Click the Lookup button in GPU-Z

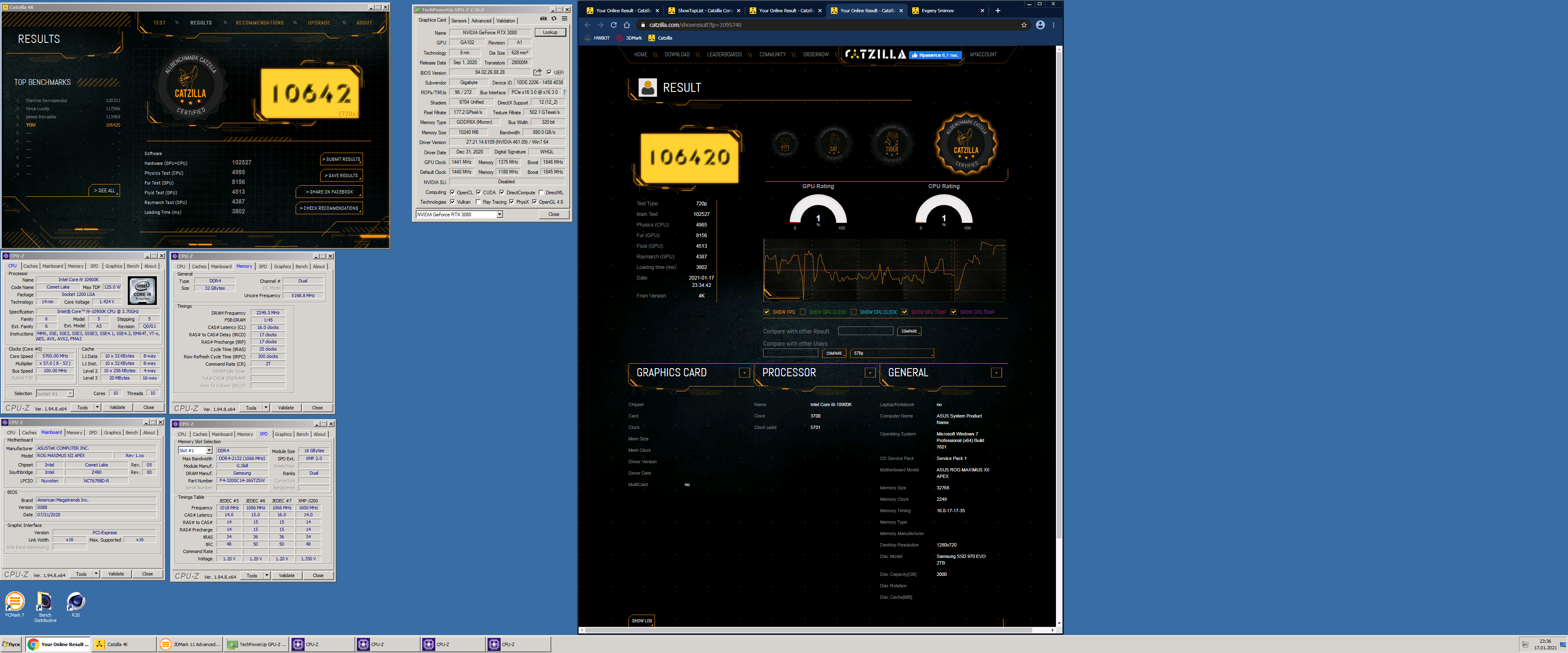tap(550, 32)
